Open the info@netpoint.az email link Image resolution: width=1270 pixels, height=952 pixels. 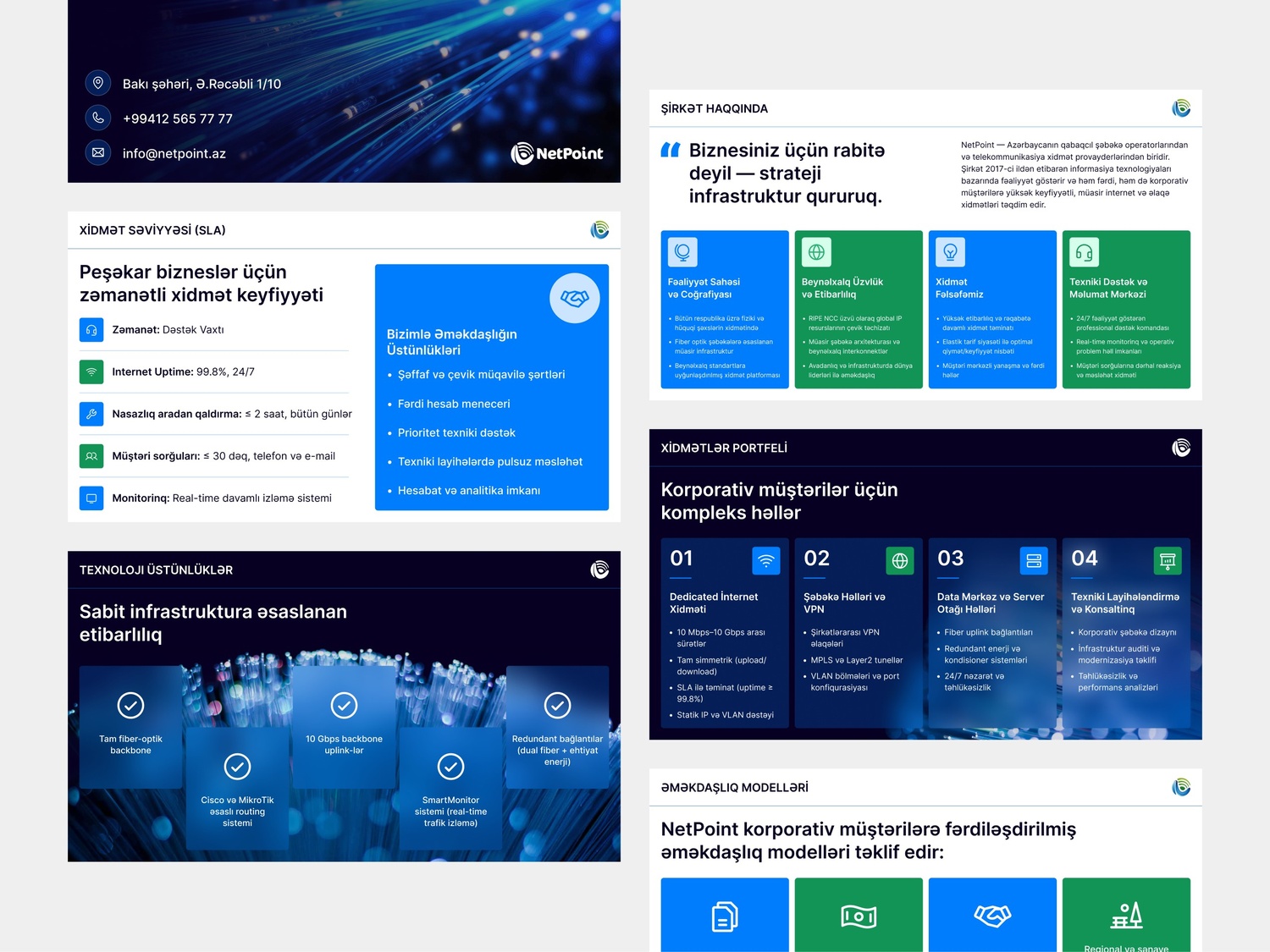point(174,153)
